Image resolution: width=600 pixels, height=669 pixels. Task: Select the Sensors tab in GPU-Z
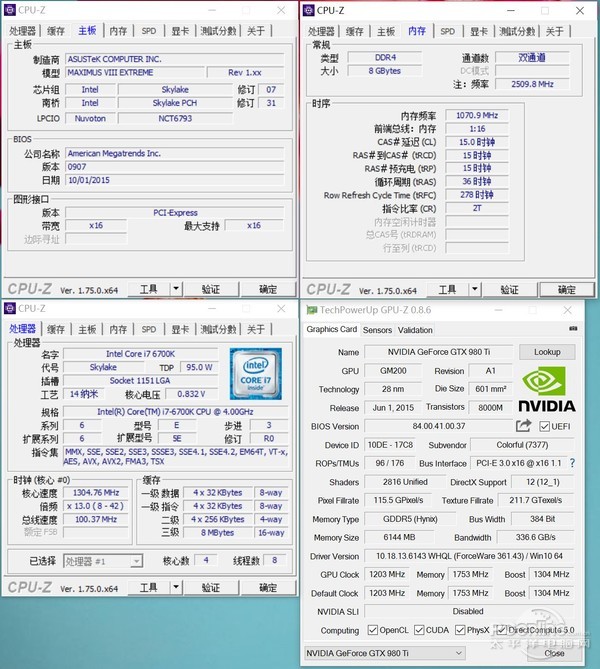tap(377, 330)
